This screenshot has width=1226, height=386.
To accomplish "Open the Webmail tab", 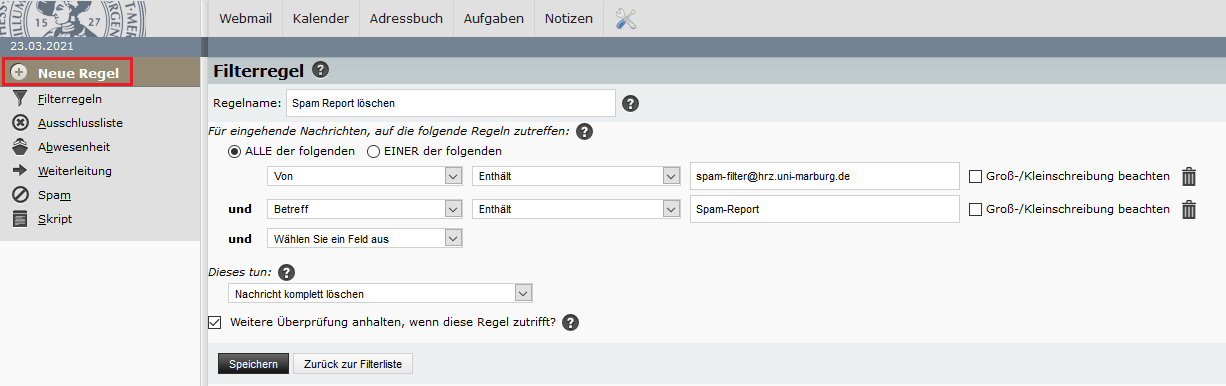I will (246, 18).
